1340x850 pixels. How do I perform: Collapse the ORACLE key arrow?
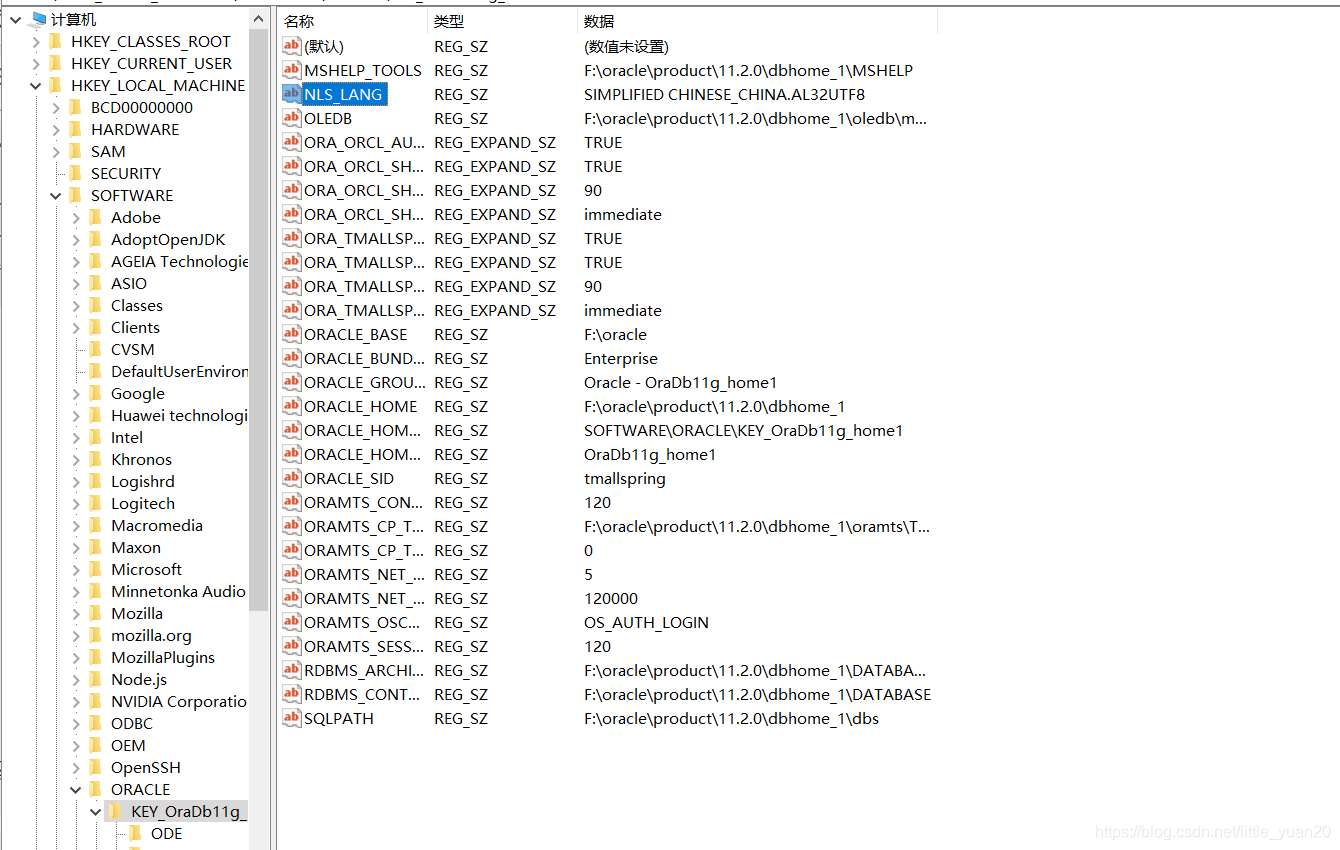76,789
